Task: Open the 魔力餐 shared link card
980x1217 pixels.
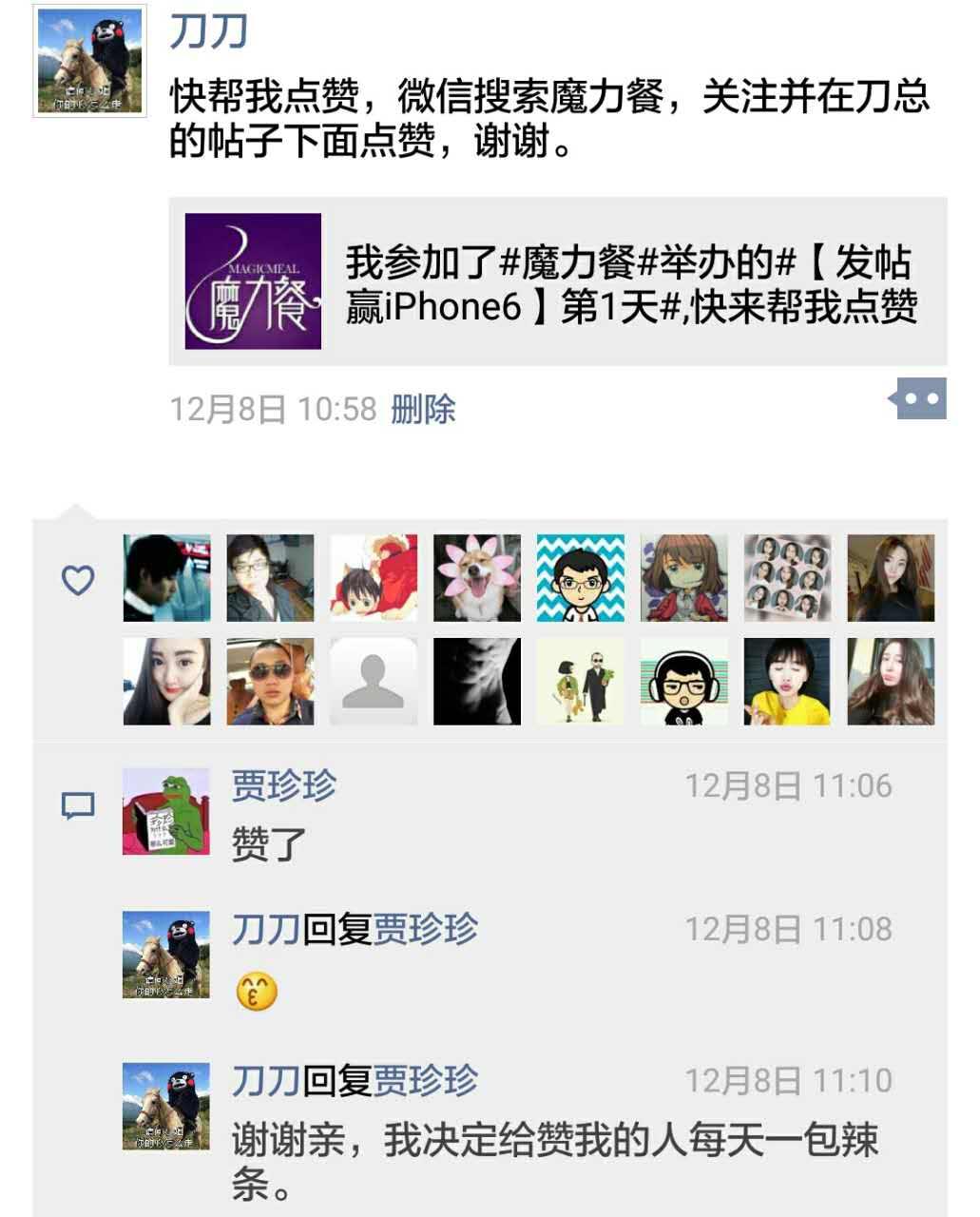Action: click(558, 281)
